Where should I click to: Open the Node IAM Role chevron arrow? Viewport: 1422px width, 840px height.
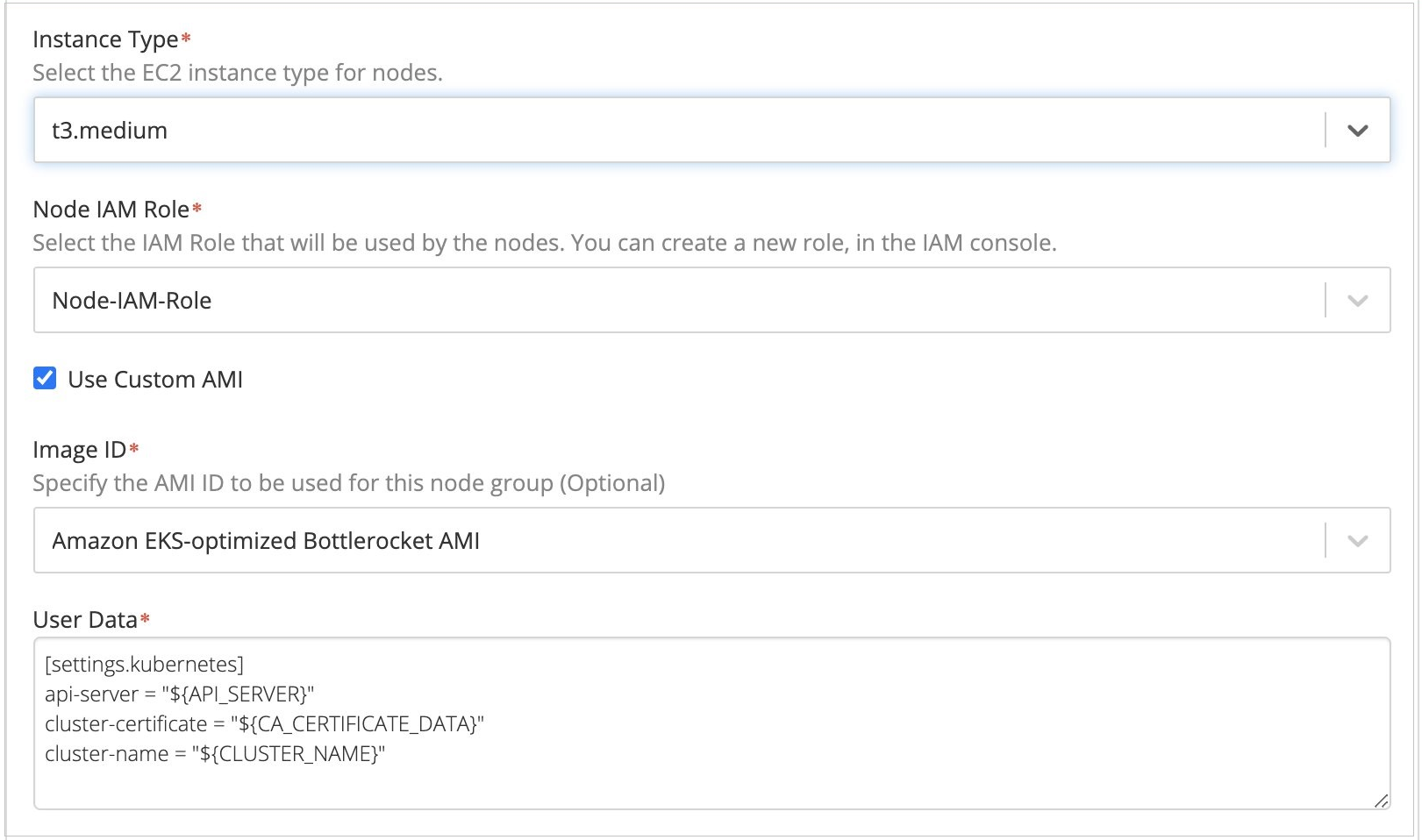click(1357, 301)
